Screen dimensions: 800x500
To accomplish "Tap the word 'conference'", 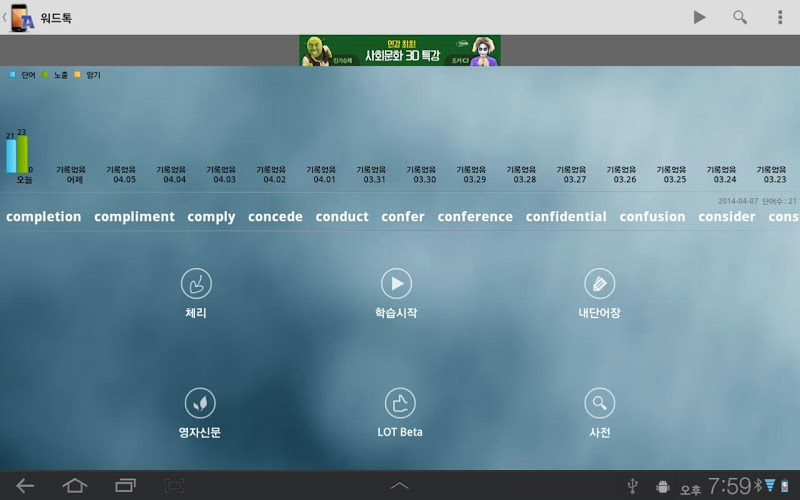I will click(x=475, y=217).
